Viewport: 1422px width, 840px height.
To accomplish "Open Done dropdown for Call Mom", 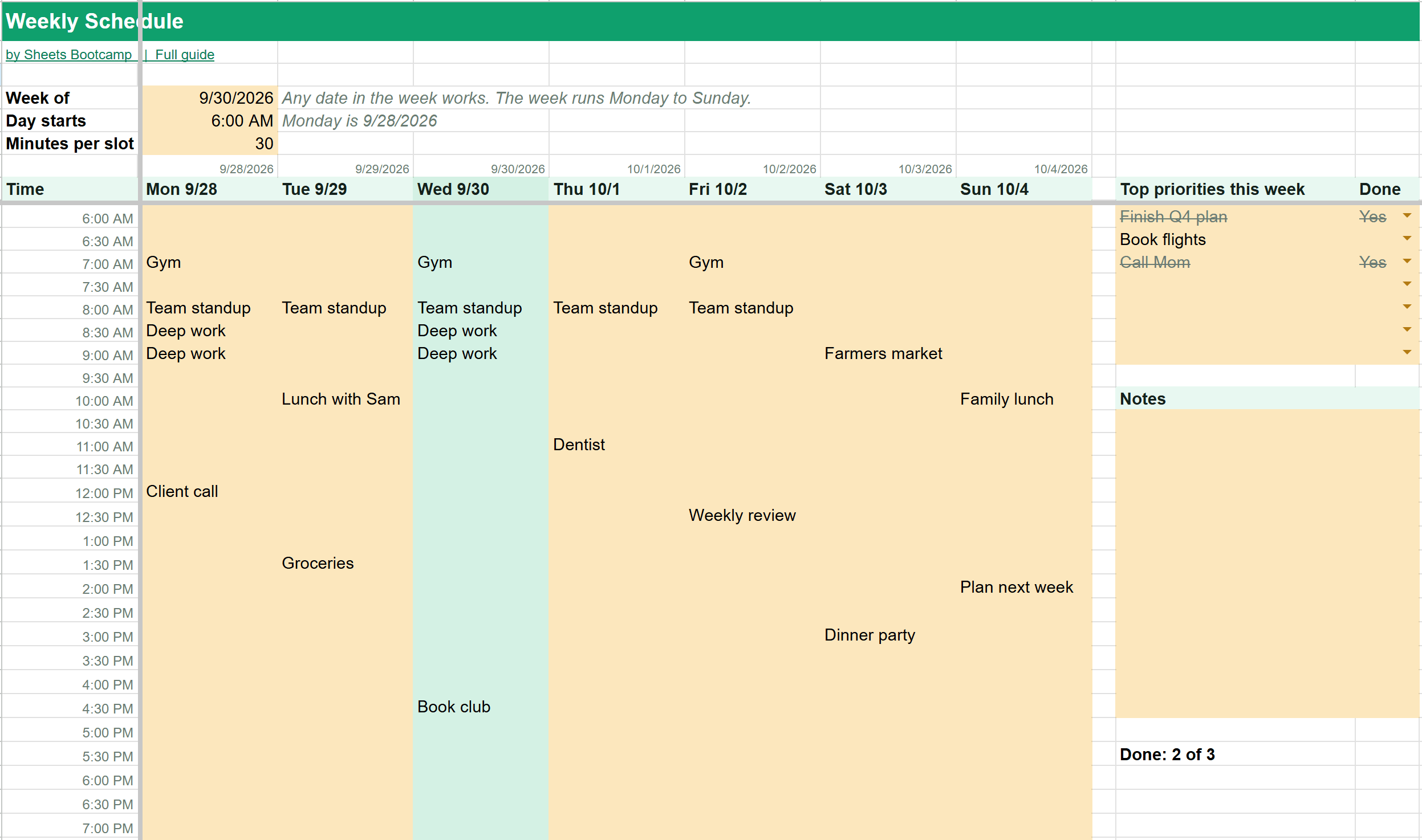I will point(1407,262).
